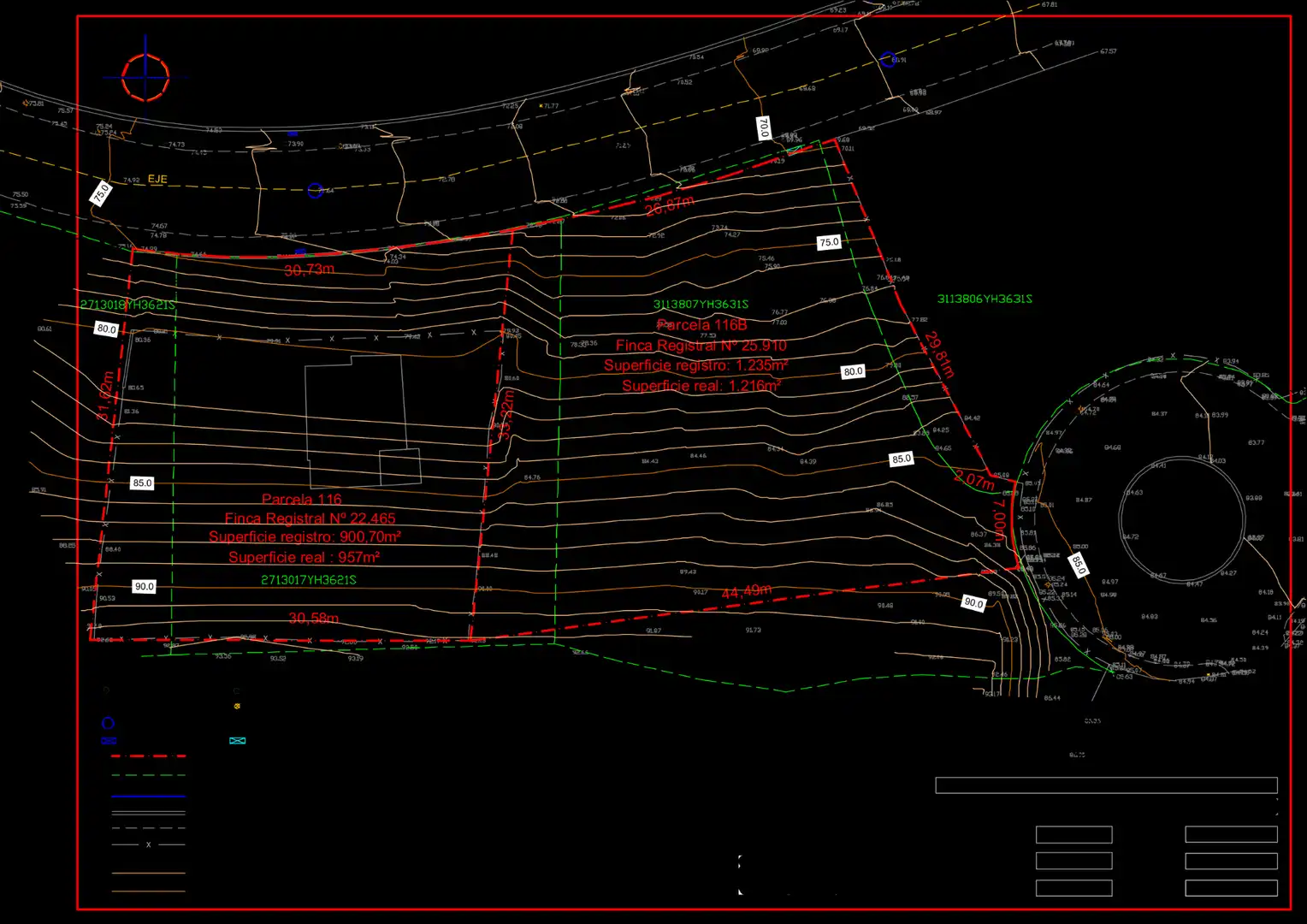Select the 30,73m boundary dimension

[309, 269]
